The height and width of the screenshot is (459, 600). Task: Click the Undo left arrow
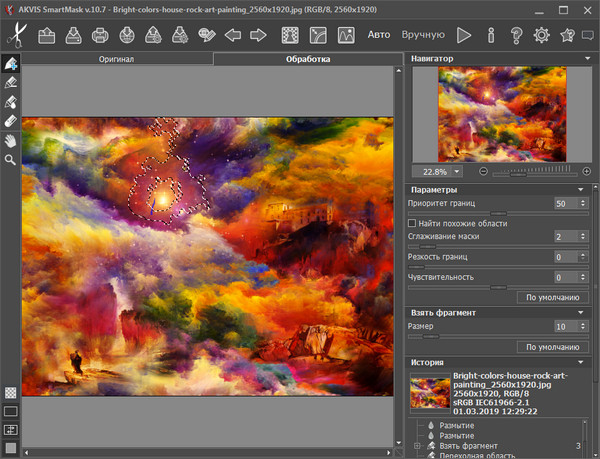coord(233,35)
